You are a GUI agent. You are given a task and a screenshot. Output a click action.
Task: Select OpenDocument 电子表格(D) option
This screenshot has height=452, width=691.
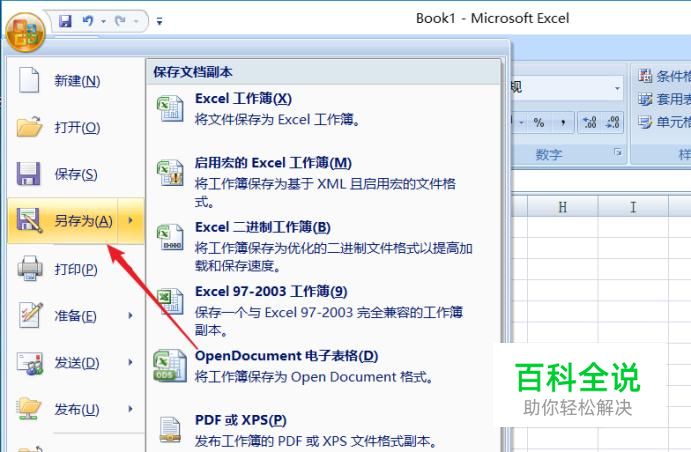pyautogui.click(x=324, y=366)
